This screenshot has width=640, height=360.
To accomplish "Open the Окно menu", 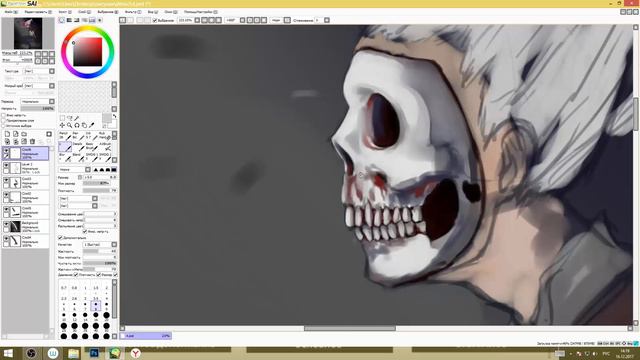I will (x=171, y=12).
